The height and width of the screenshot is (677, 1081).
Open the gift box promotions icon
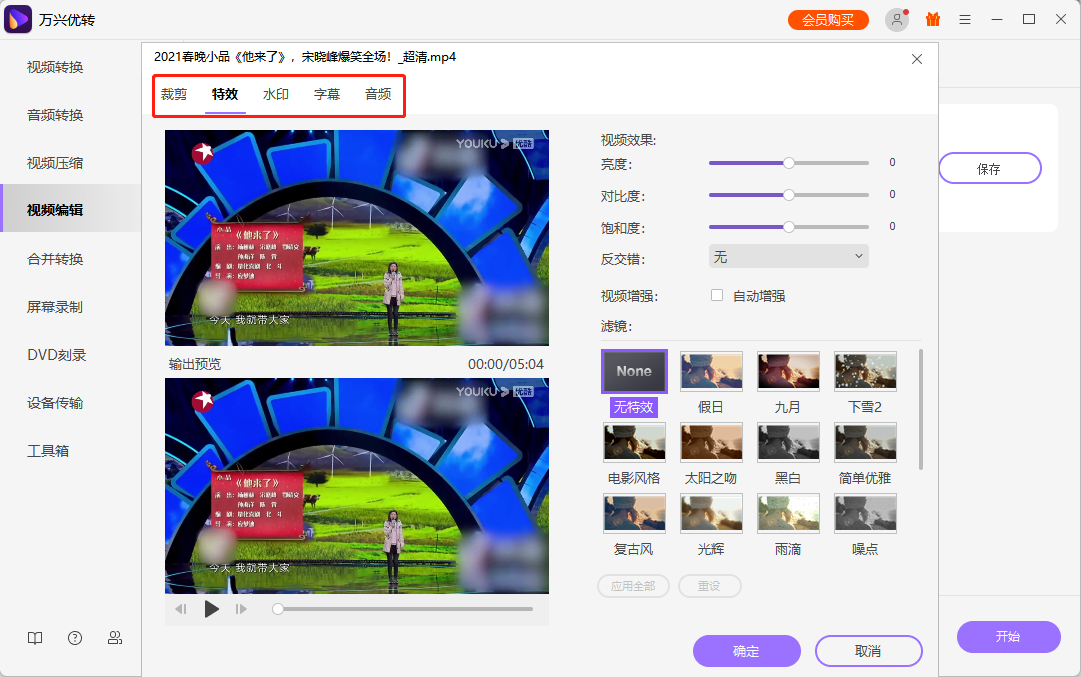[933, 19]
